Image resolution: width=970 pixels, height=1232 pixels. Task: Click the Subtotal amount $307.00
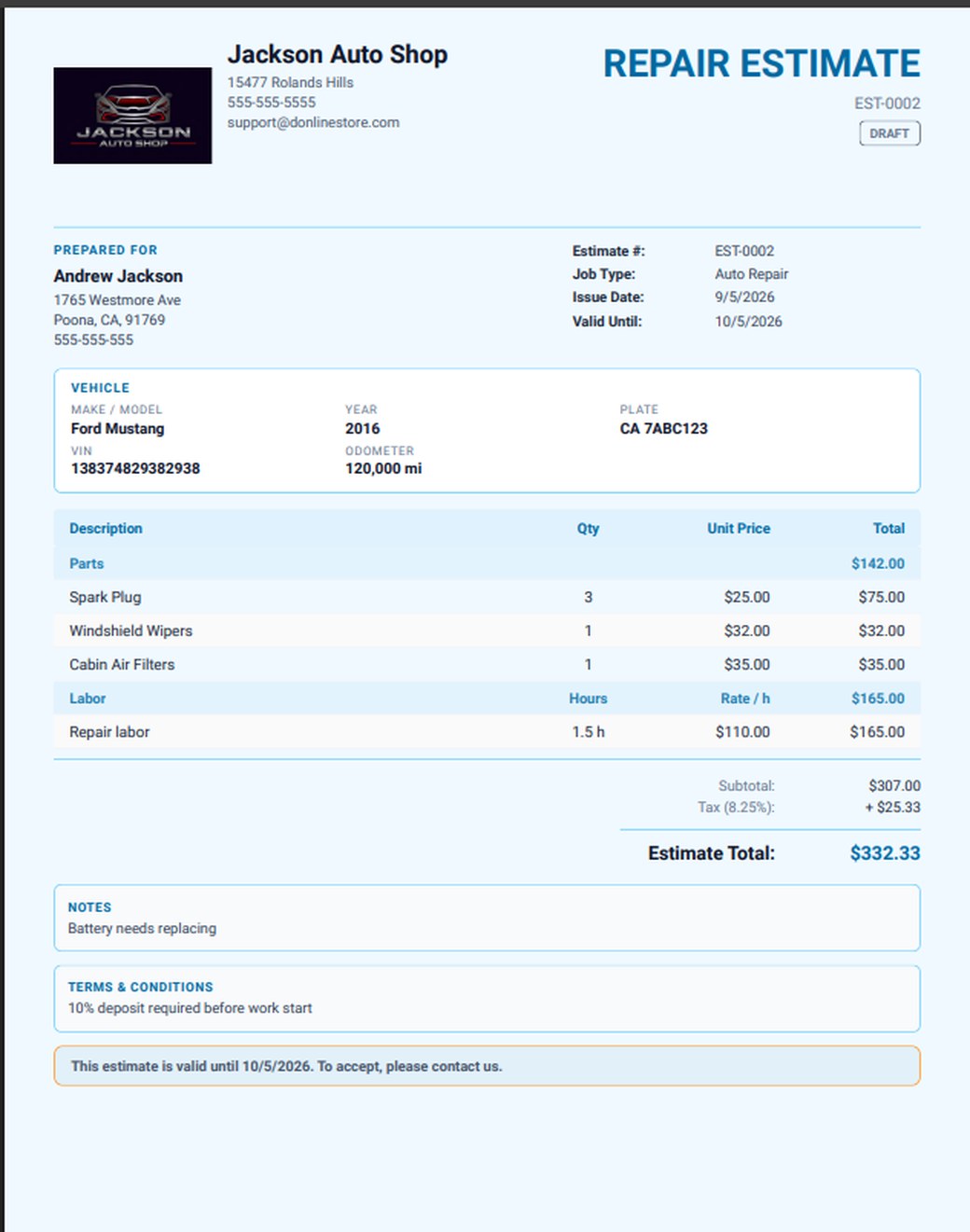[894, 786]
